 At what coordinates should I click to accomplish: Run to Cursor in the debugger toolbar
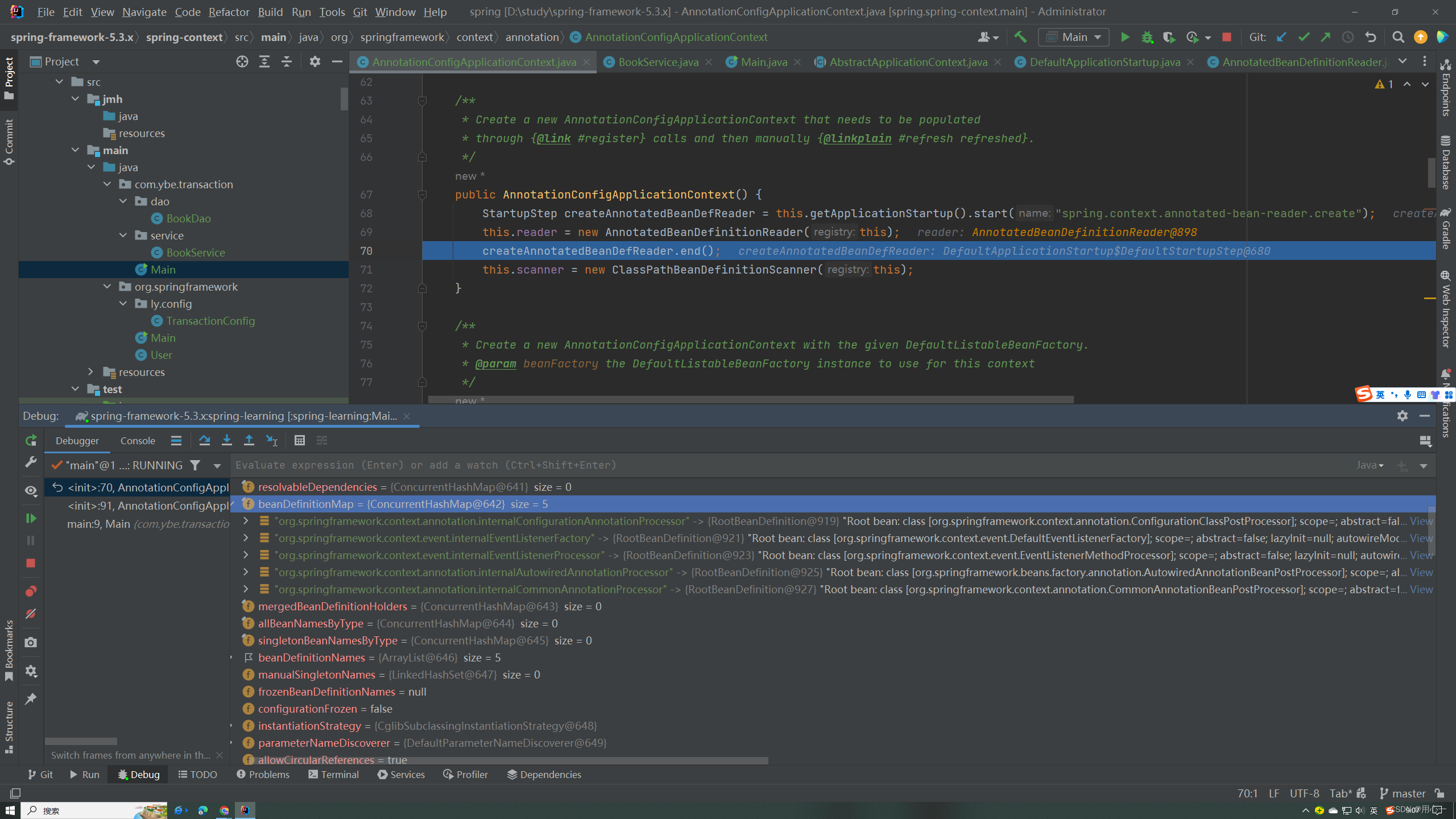coord(272,440)
